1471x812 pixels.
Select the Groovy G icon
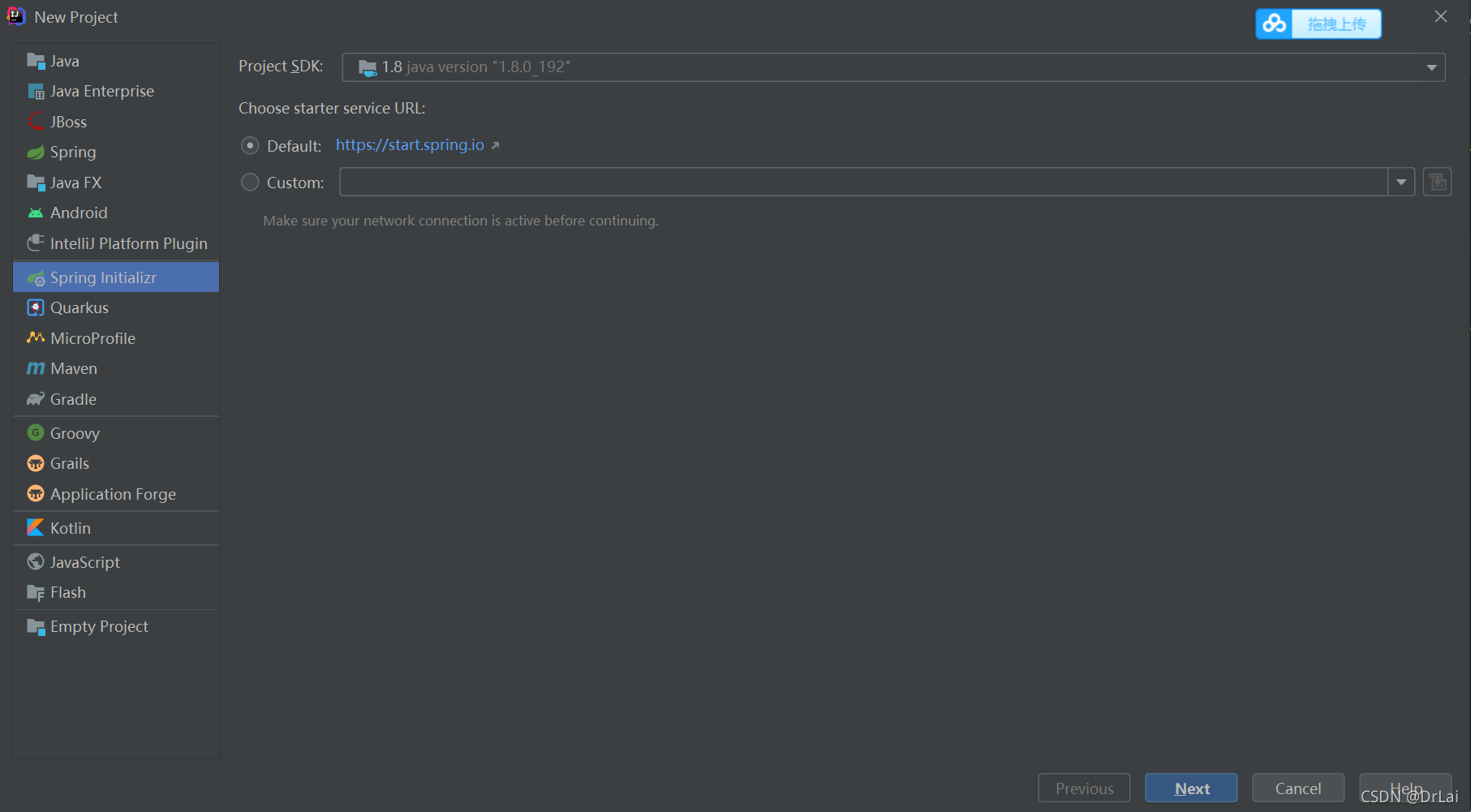coord(36,433)
